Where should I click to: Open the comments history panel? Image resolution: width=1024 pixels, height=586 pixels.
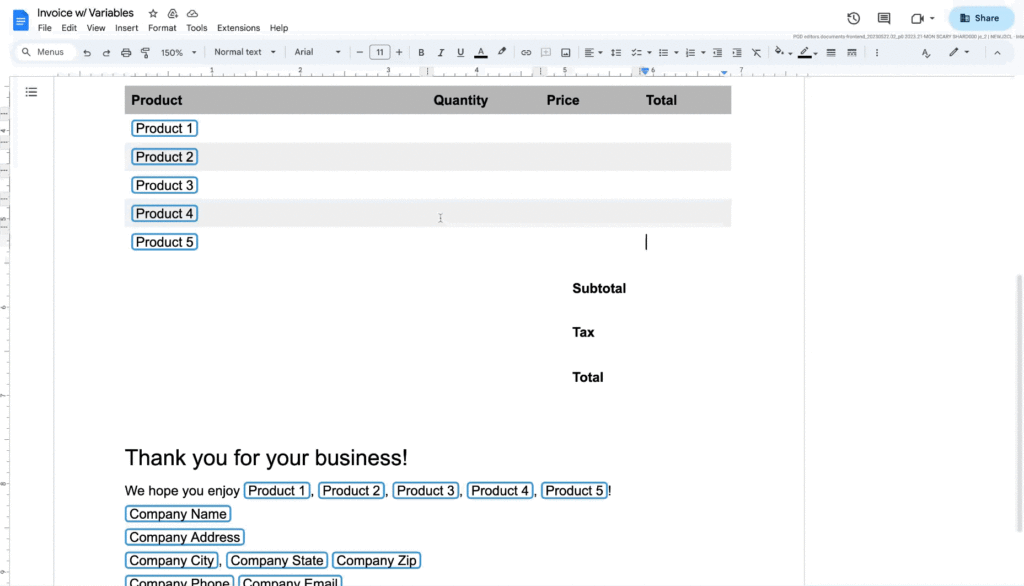click(x=884, y=18)
